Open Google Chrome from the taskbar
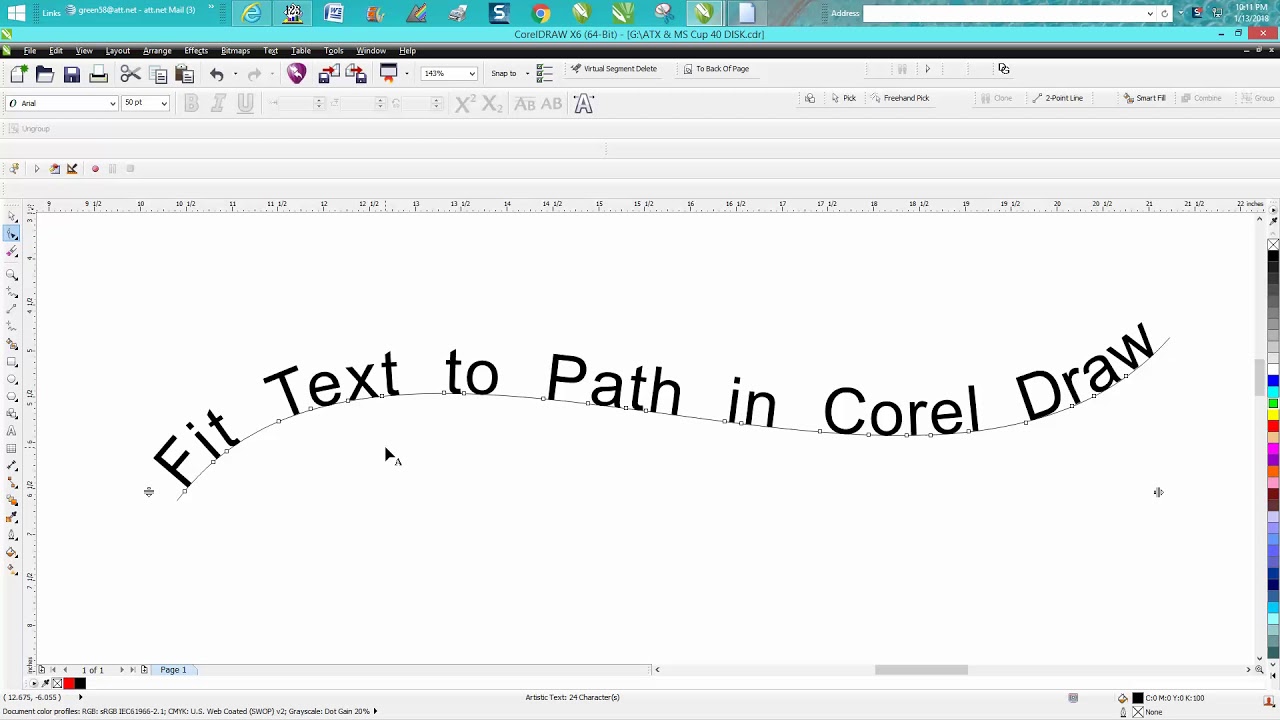Screen dimensions: 1280x720 click(540, 13)
